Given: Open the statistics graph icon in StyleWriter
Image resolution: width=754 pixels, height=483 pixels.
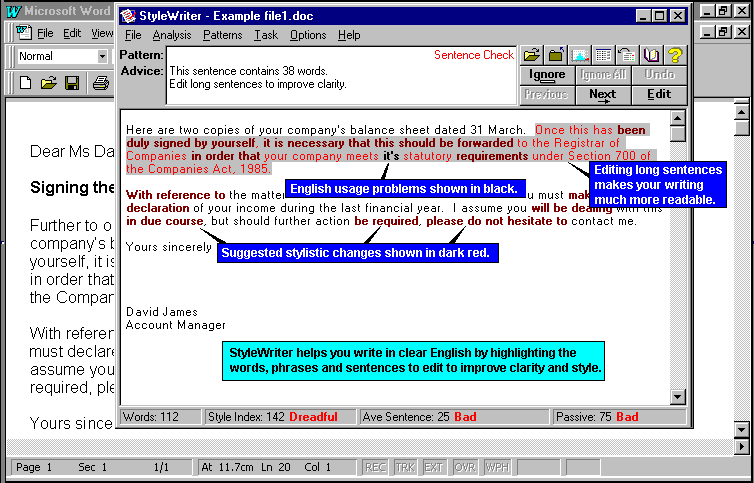Looking at the screenshot, I should (580, 55).
